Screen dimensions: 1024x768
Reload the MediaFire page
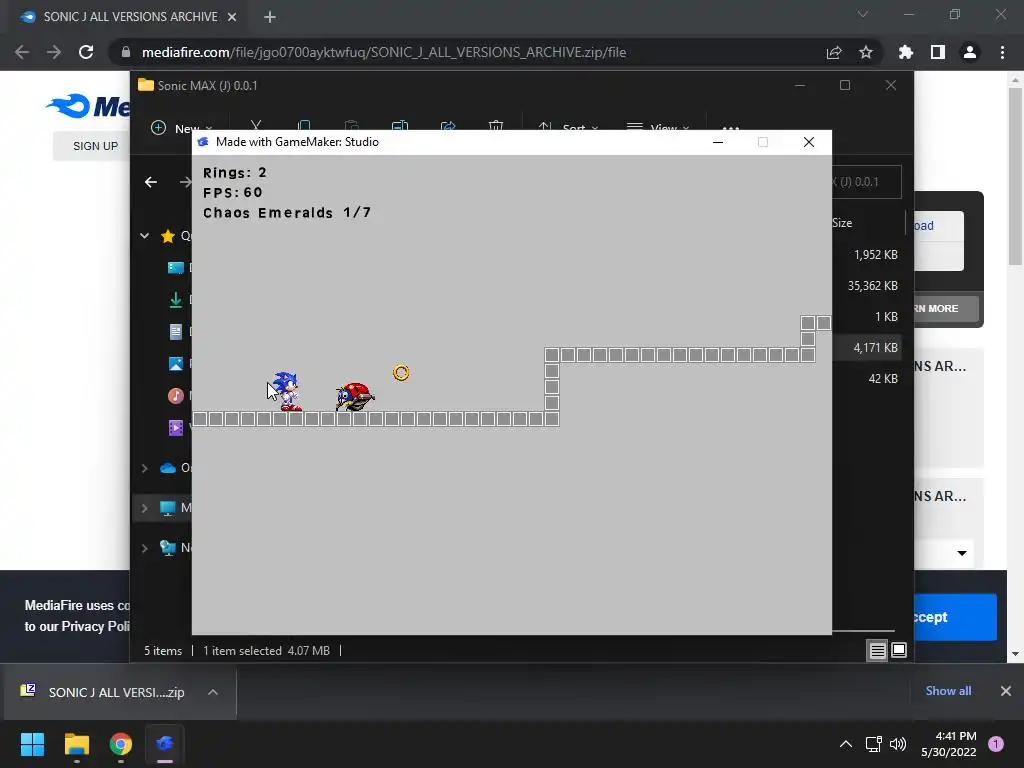pyautogui.click(x=86, y=52)
